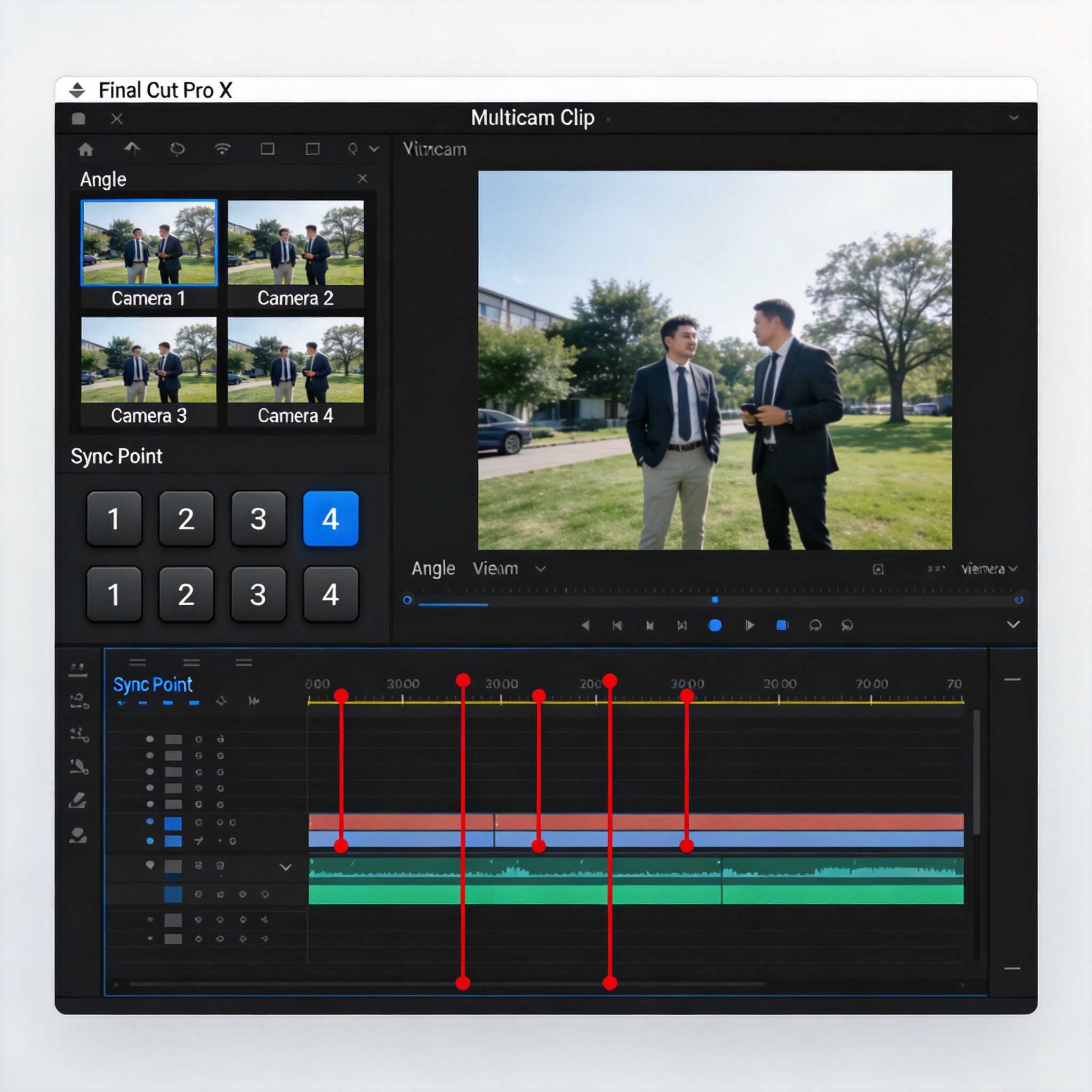Click the round blue record button

click(x=715, y=625)
